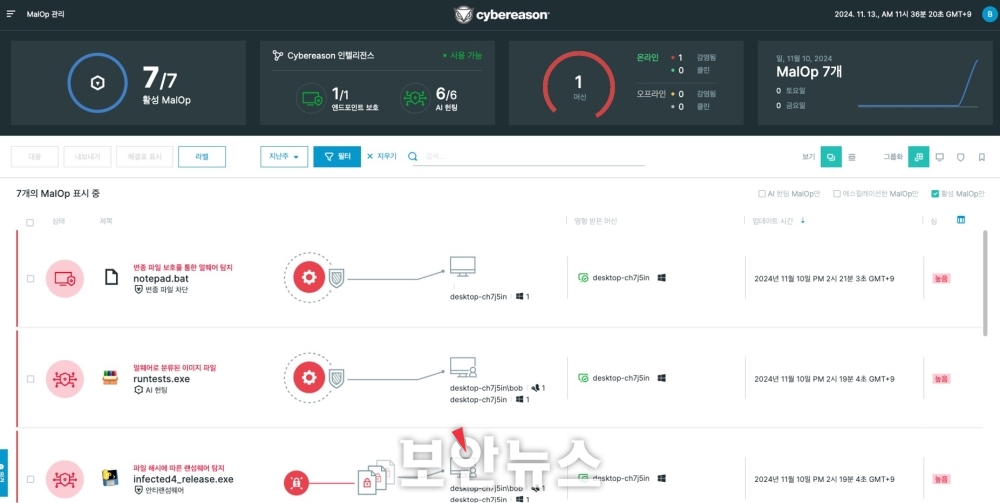The height and width of the screenshot is (503, 1000).
Task: Click the 필터 button
Action: (x=337, y=157)
